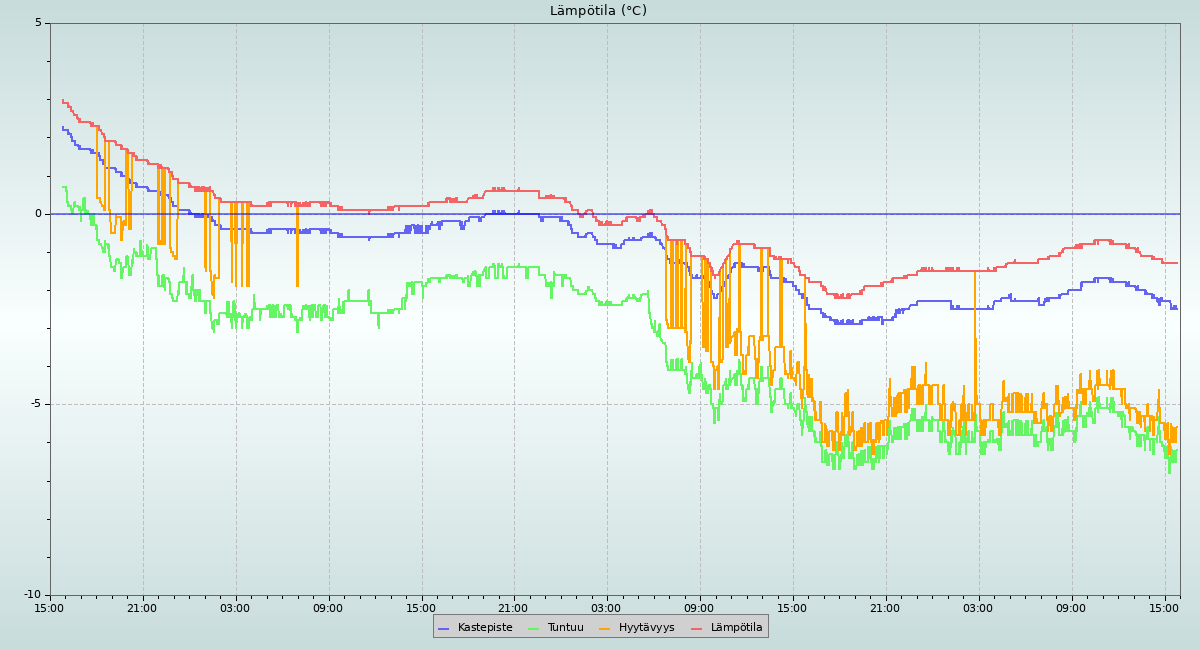Select the Tuntuu legend label
1200x650 pixels.
pyautogui.click(x=565, y=628)
